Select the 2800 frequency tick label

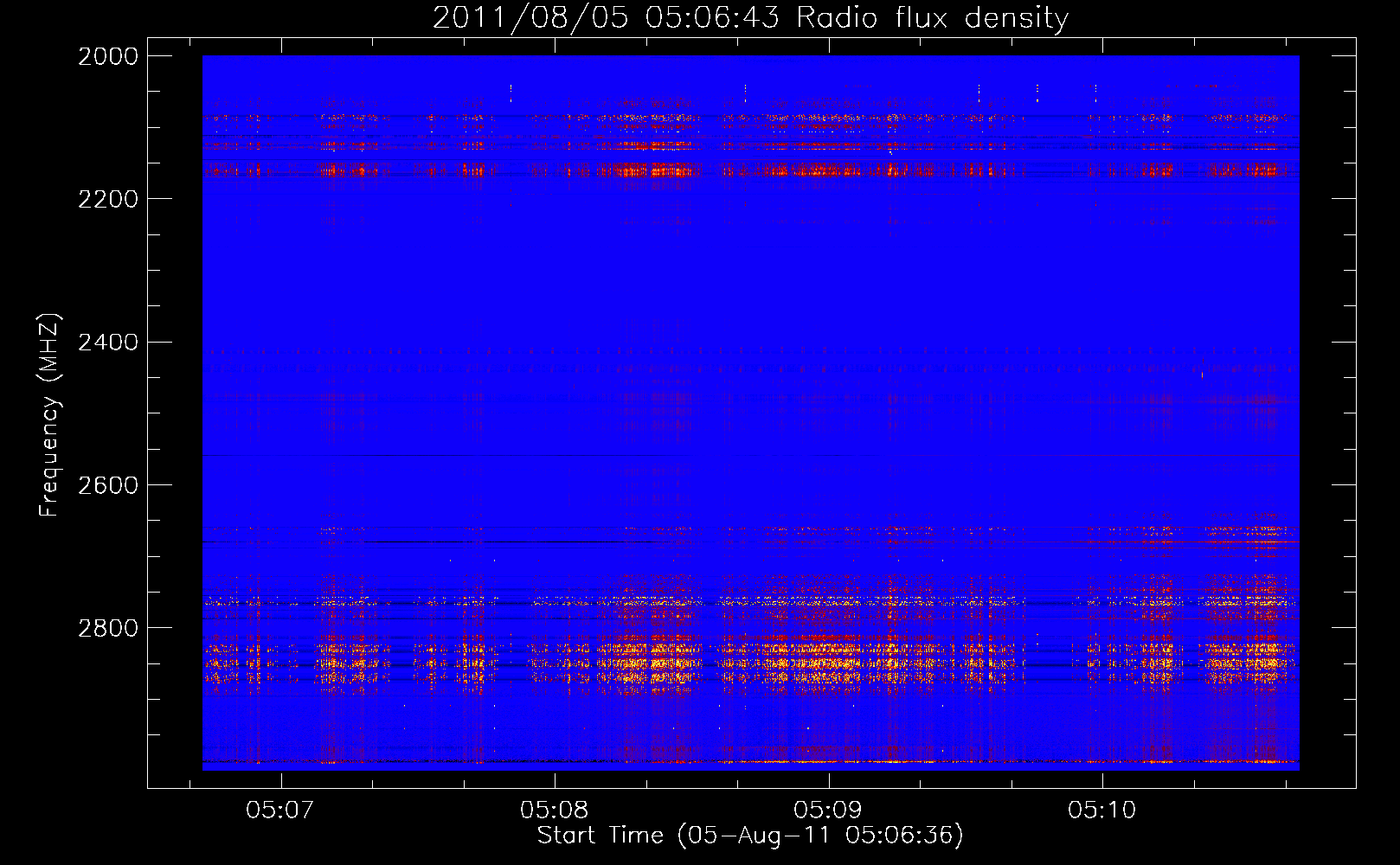point(108,628)
